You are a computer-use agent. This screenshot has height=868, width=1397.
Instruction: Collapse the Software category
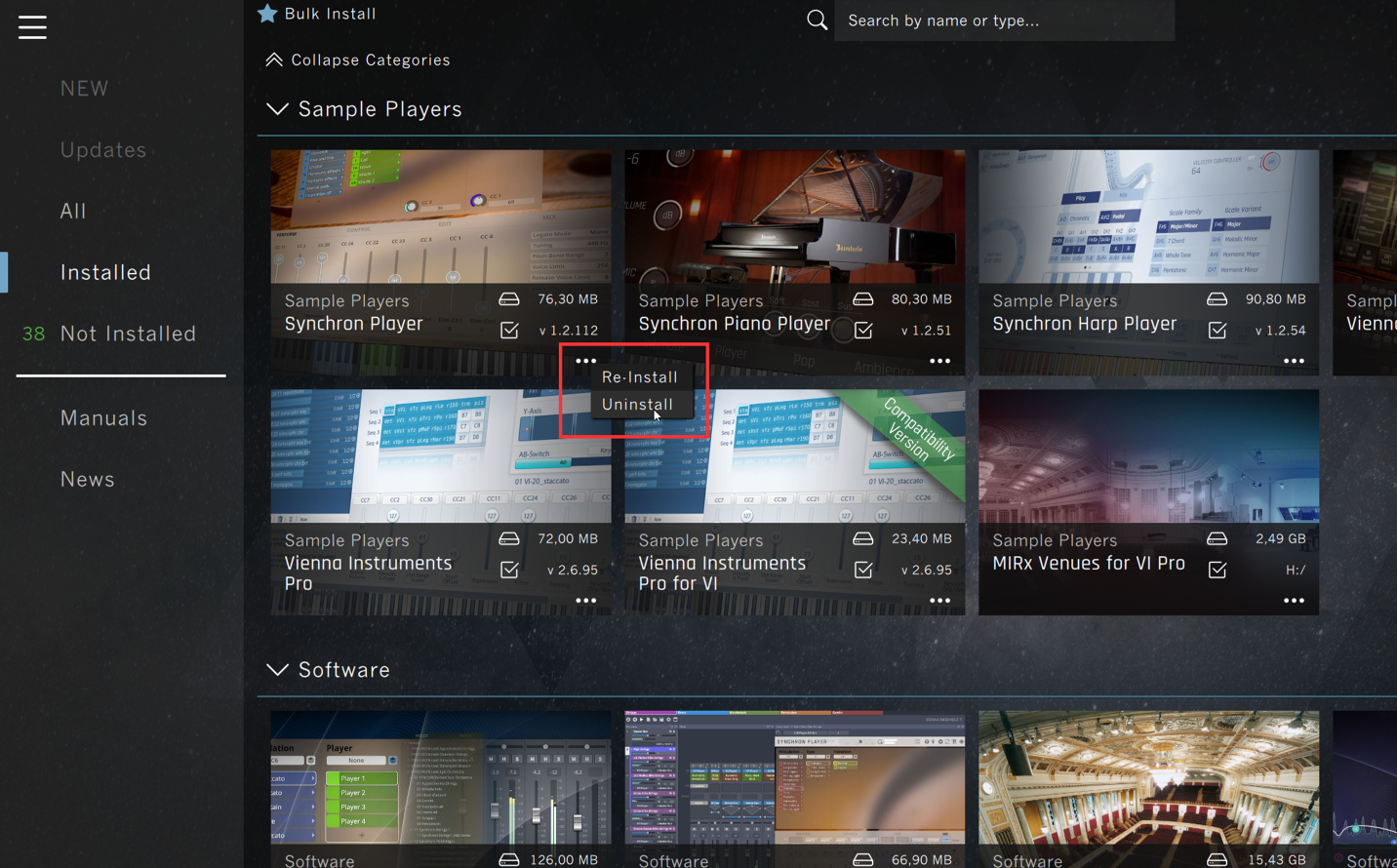click(x=277, y=669)
